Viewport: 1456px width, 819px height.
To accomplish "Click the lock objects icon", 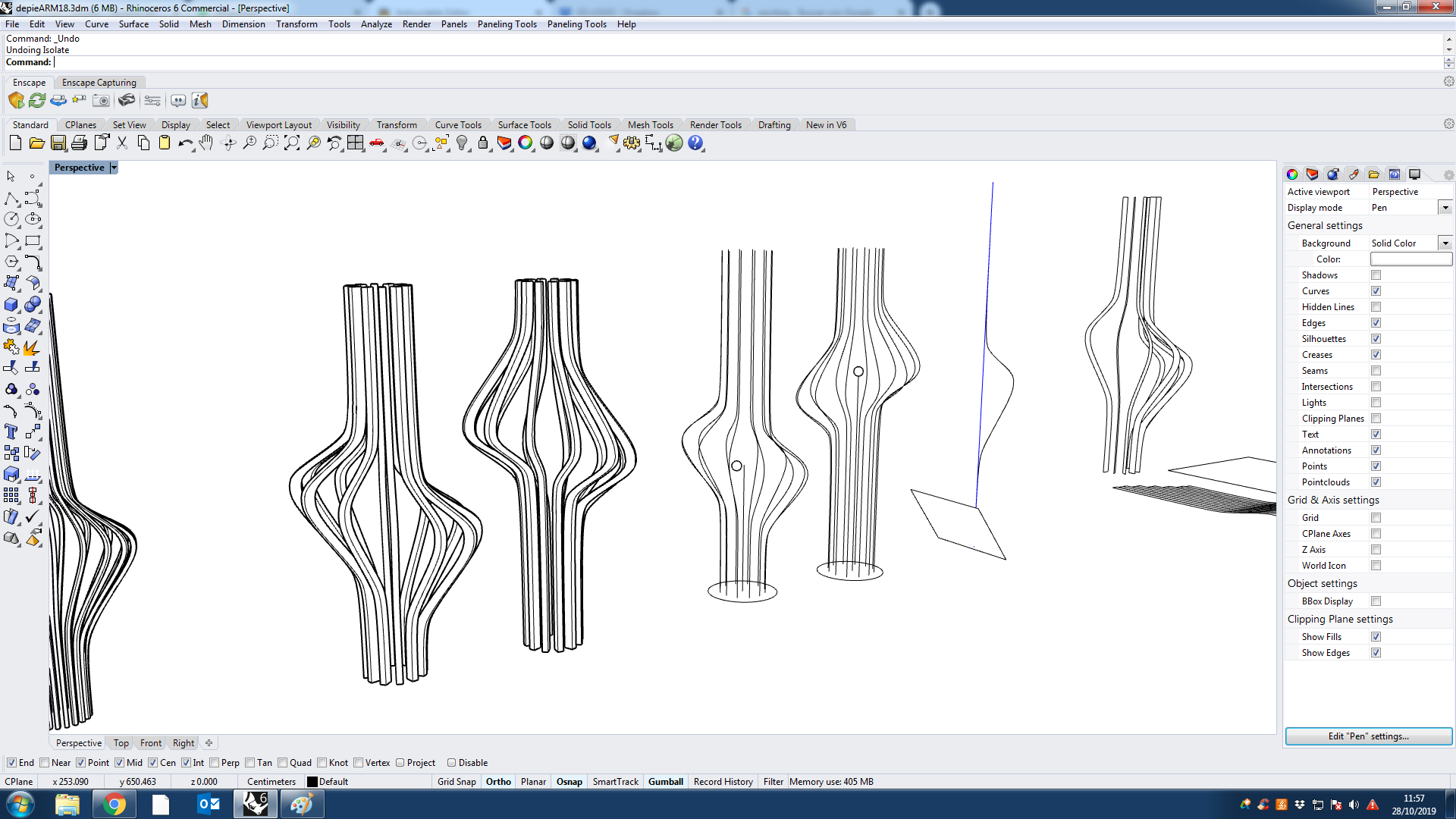I will [x=483, y=143].
